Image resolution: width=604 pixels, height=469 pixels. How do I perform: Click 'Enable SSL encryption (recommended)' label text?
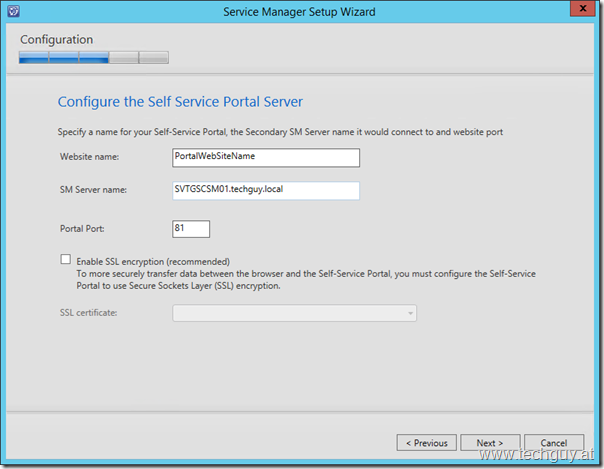pos(153,262)
